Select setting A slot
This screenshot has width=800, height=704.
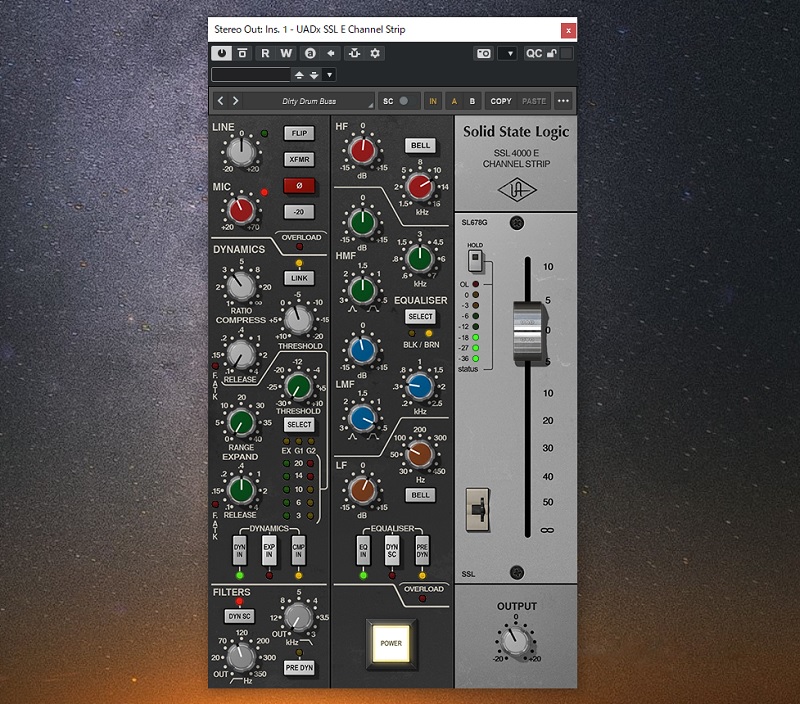click(452, 100)
